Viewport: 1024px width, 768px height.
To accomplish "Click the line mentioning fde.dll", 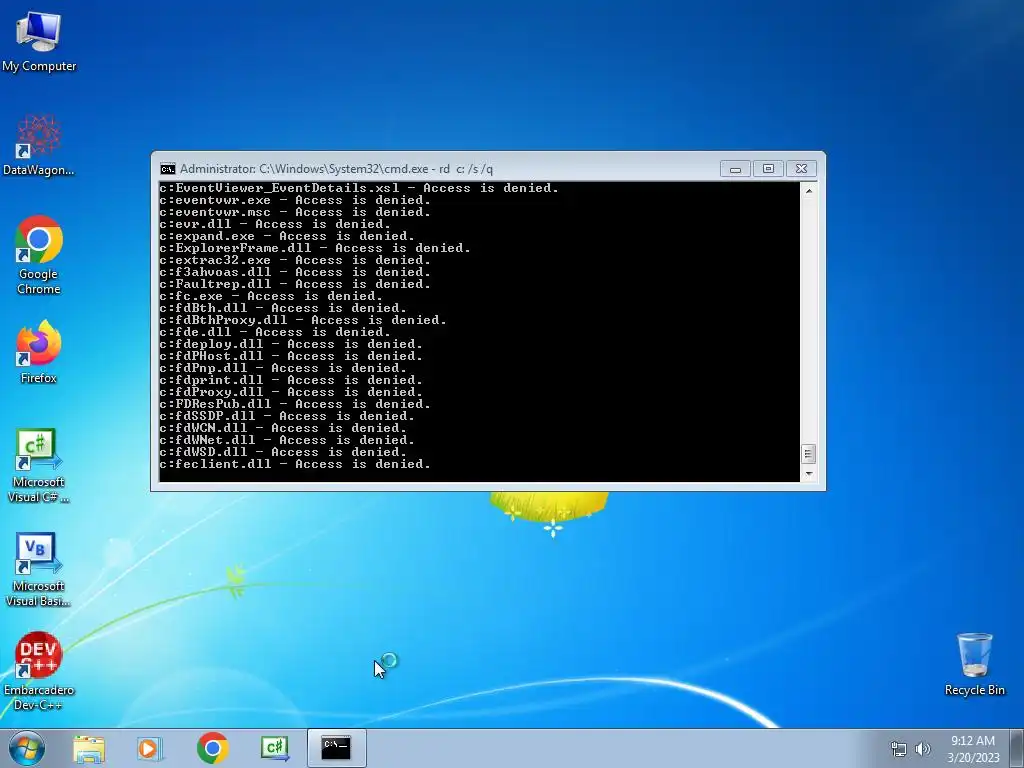I will pos(275,332).
